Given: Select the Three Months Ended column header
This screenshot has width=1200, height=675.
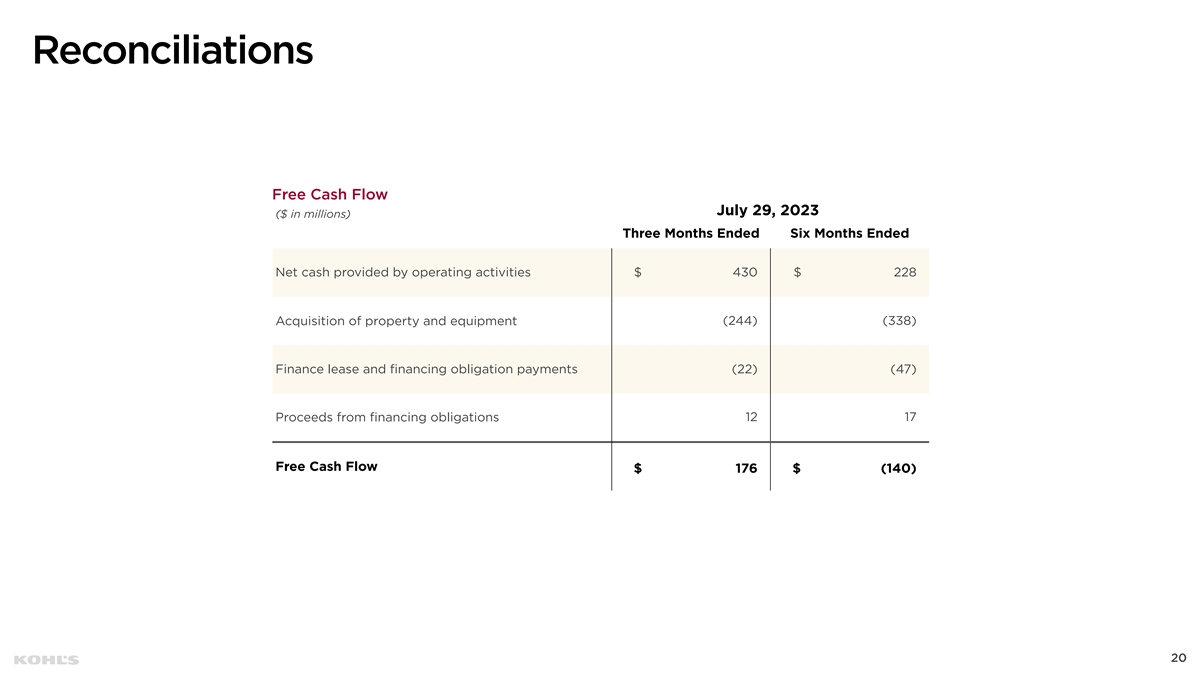Looking at the screenshot, I should pyautogui.click(x=691, y=233).
